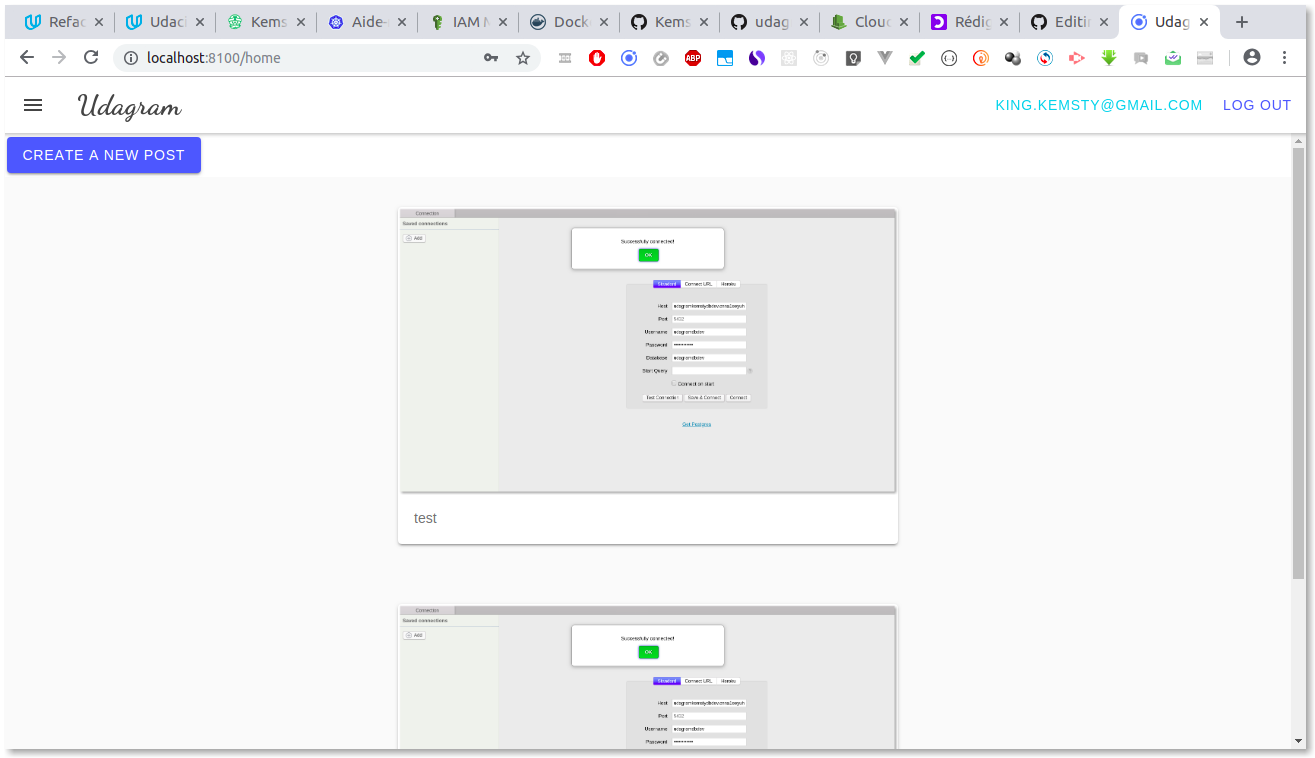Screen dimensions: 1315x758
Task: Click the Udagram logo title
Action: tap(130, 106)
